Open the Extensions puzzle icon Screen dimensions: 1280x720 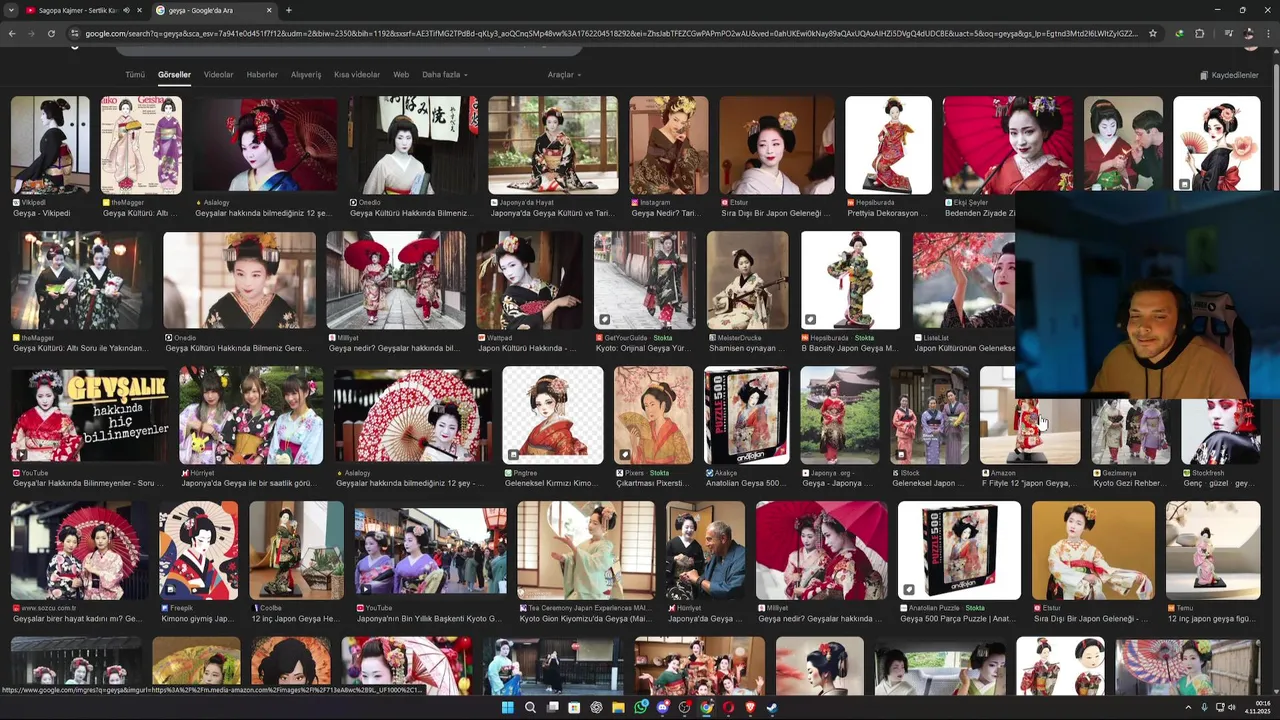(x=1200, y=33)
